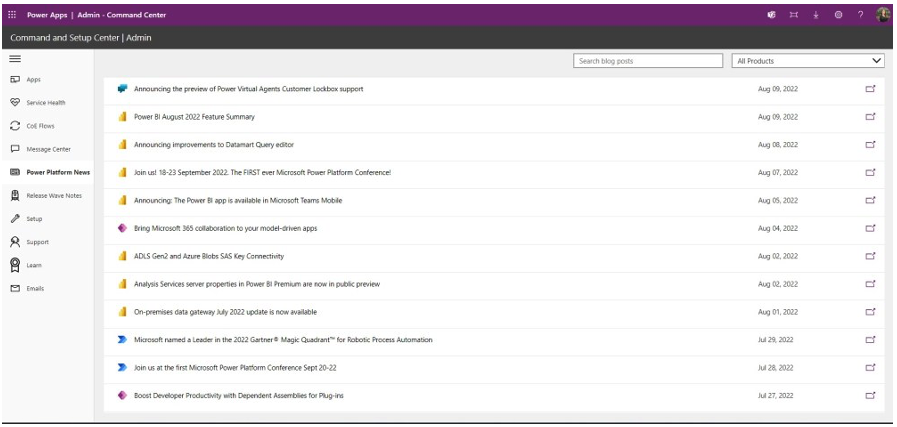The width and height of the screenshot is (897, 427).
Task: Collapse the sidebar with the hamburger icon
Action: click(14, 59)
